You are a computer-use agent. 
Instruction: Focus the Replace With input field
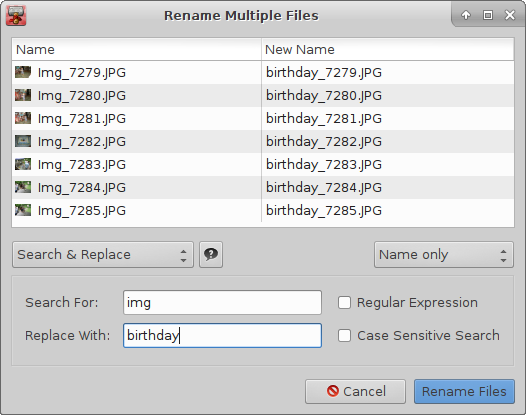point(222,335)
